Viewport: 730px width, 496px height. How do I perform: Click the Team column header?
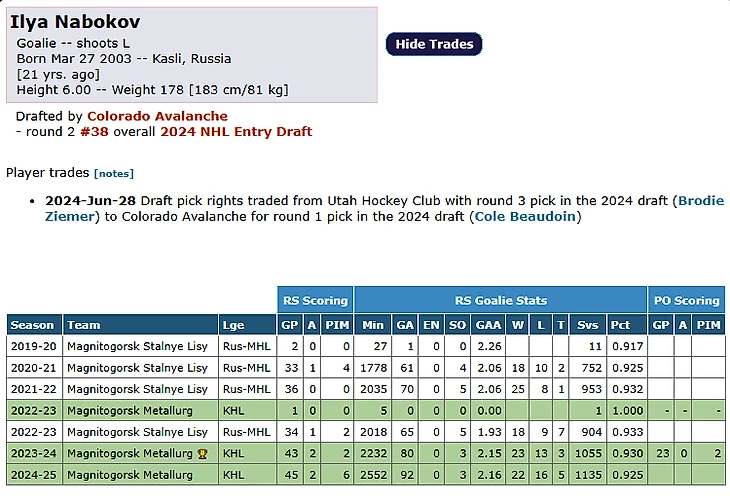click(83, 324)
